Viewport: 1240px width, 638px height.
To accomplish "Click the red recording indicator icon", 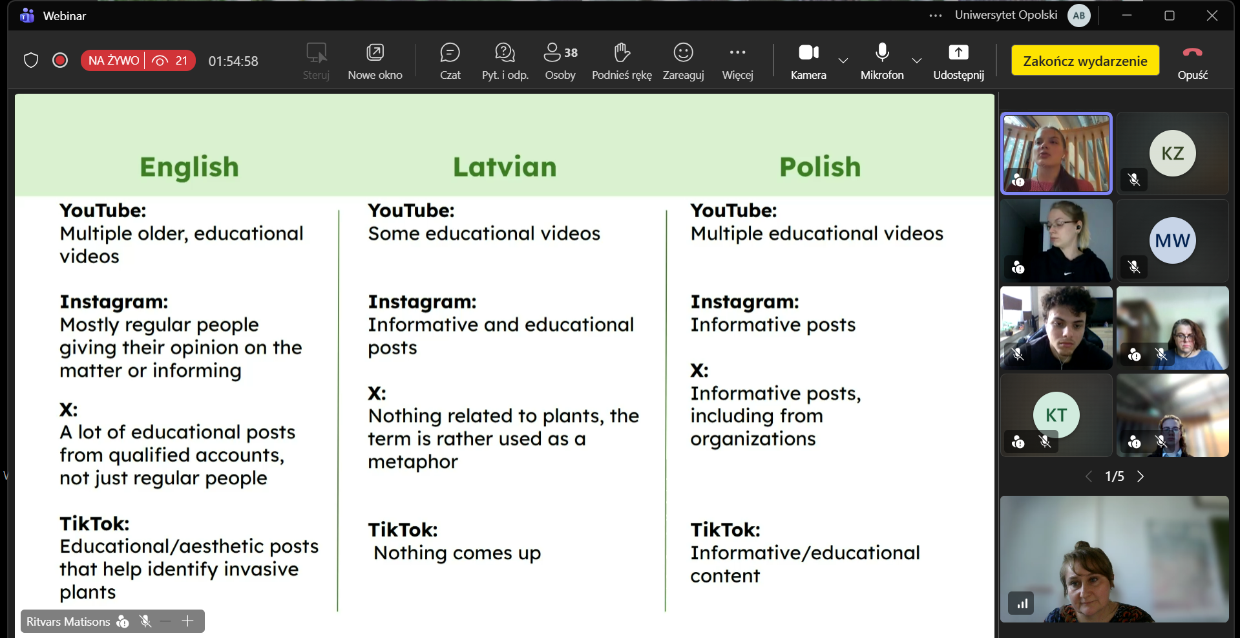I will 60,60.
